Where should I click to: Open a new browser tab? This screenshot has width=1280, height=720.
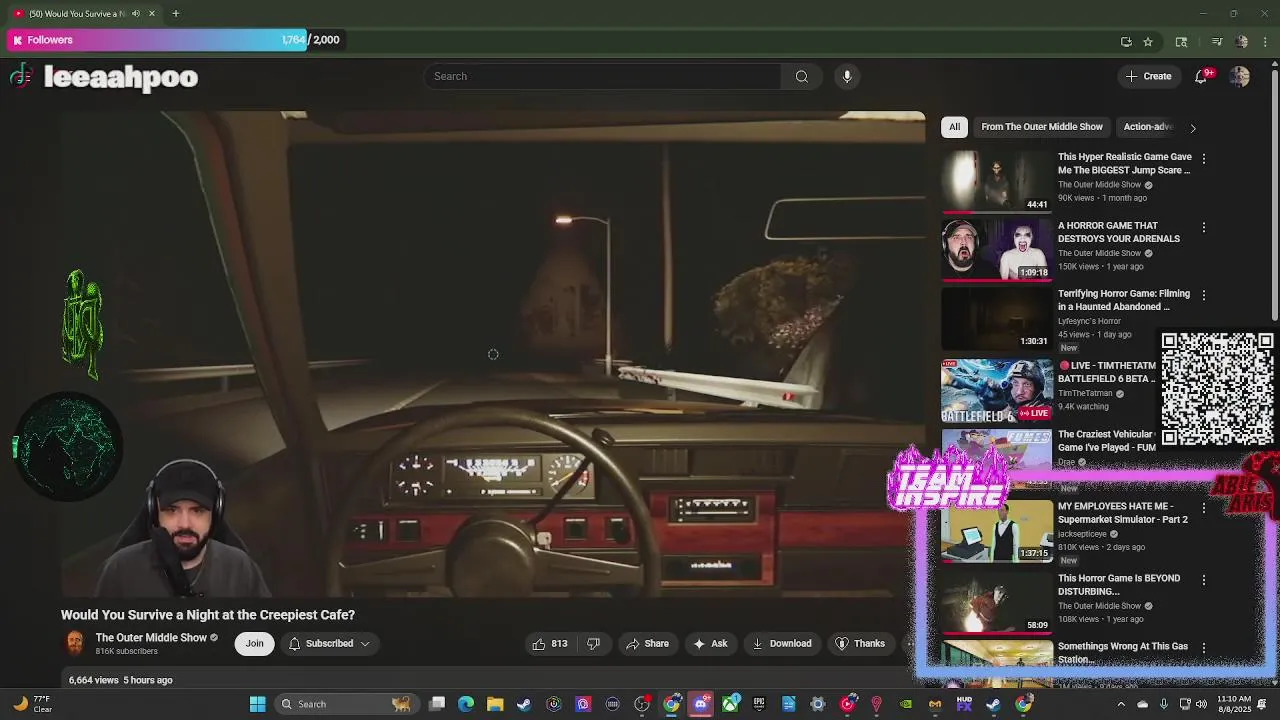tap(175, 13)
